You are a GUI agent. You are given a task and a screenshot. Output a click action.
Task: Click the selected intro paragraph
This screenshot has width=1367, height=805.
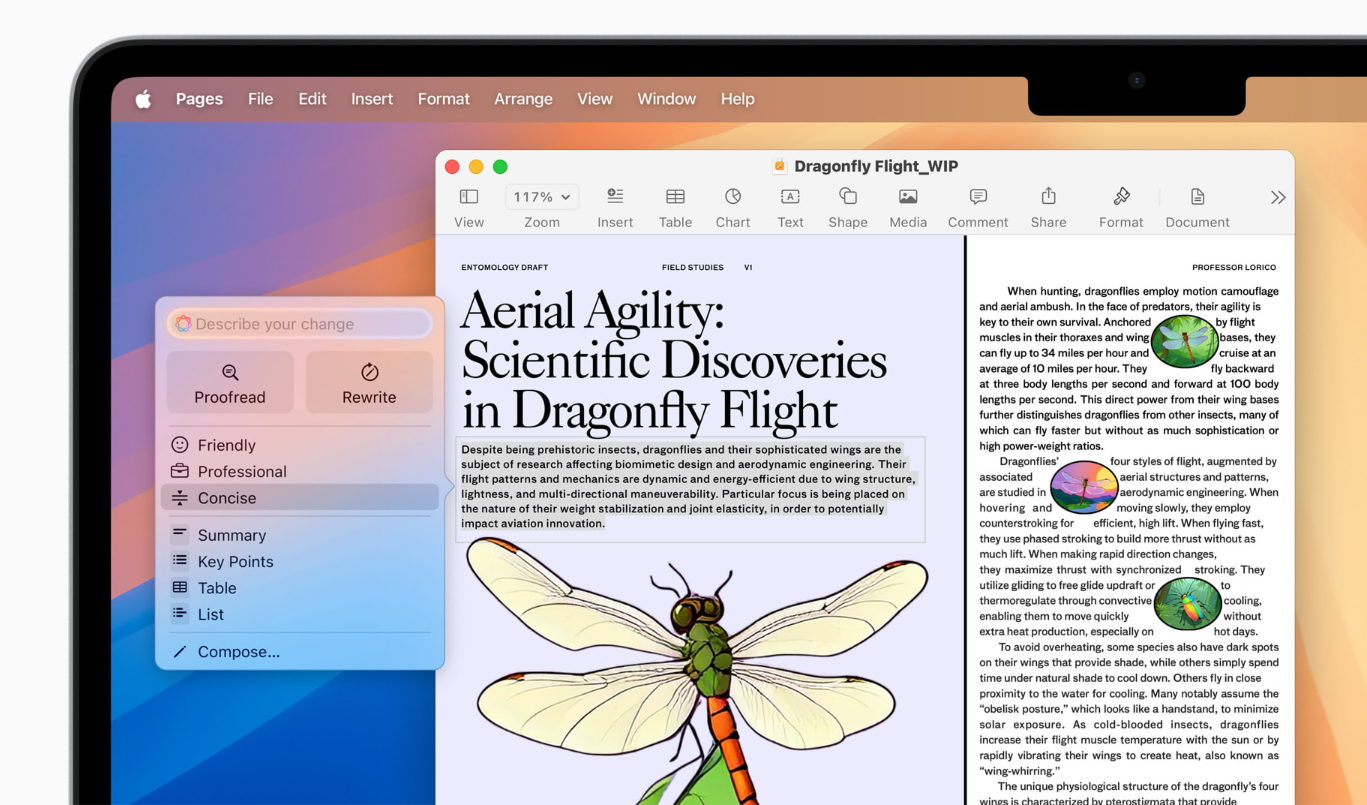[688, 487]
